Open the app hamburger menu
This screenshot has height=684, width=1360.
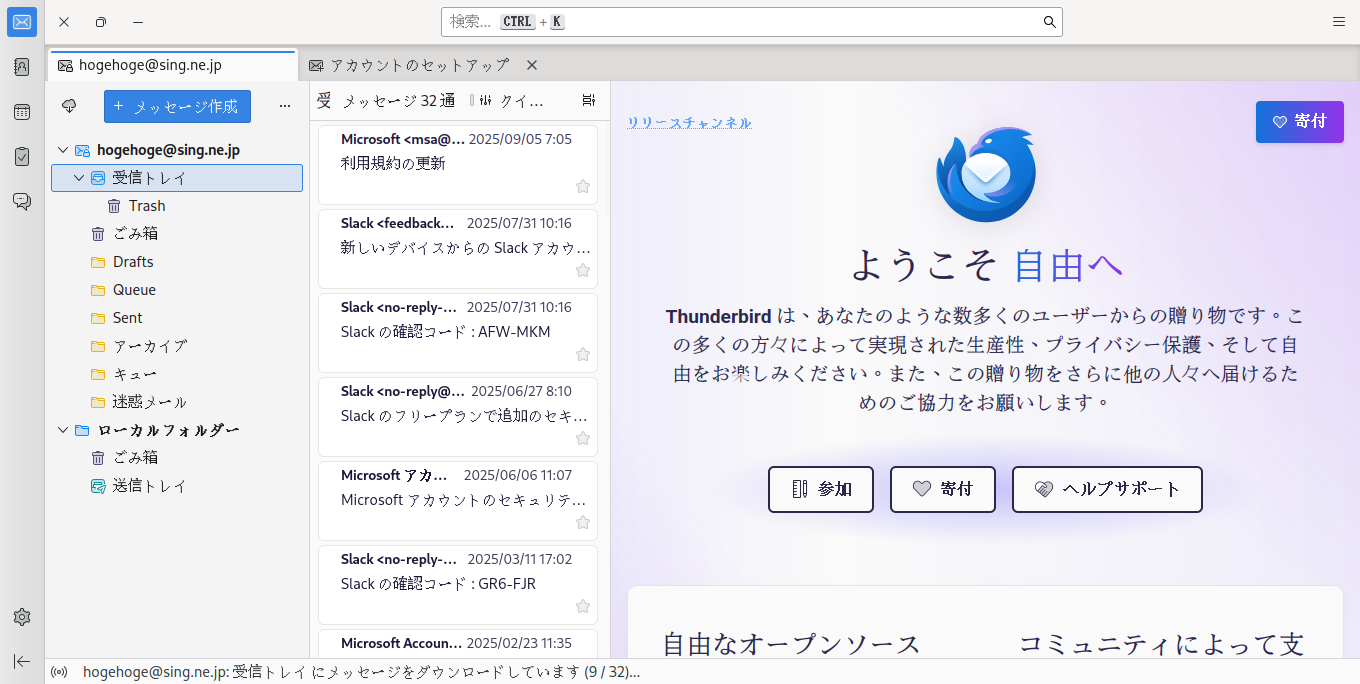pyautogui.click(x=1339, y=22)
